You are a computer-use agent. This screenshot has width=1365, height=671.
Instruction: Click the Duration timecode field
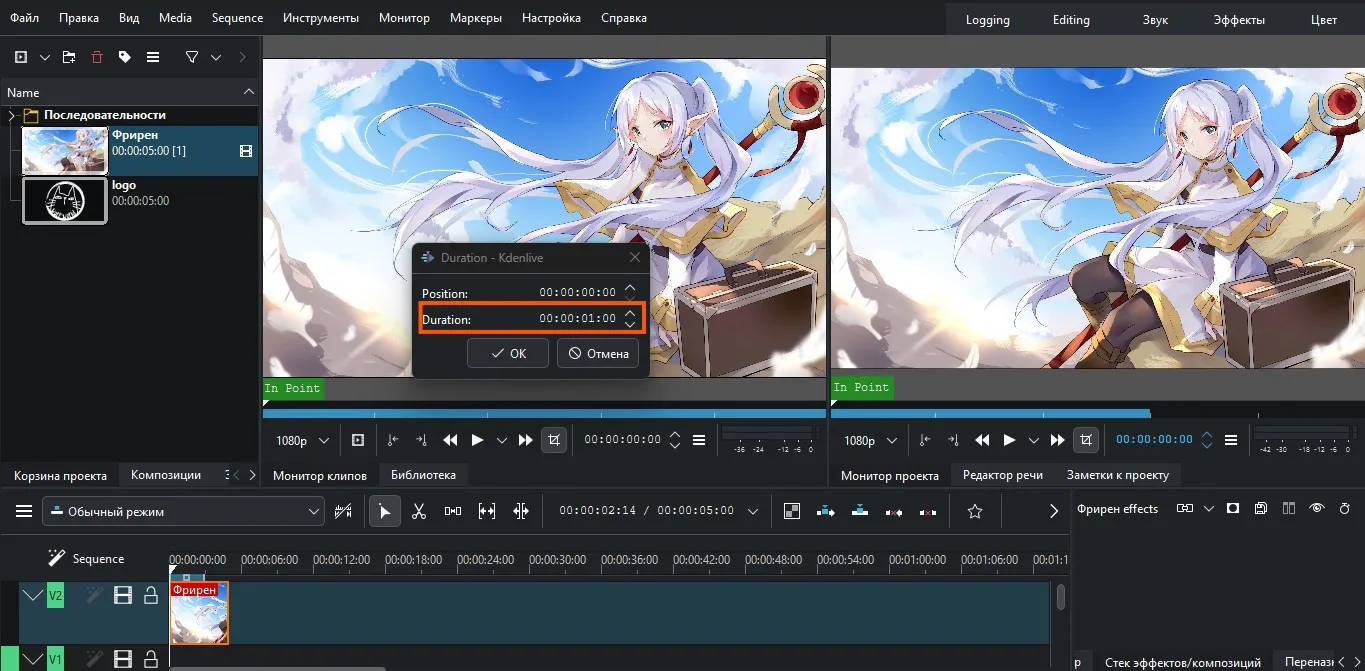577,319
